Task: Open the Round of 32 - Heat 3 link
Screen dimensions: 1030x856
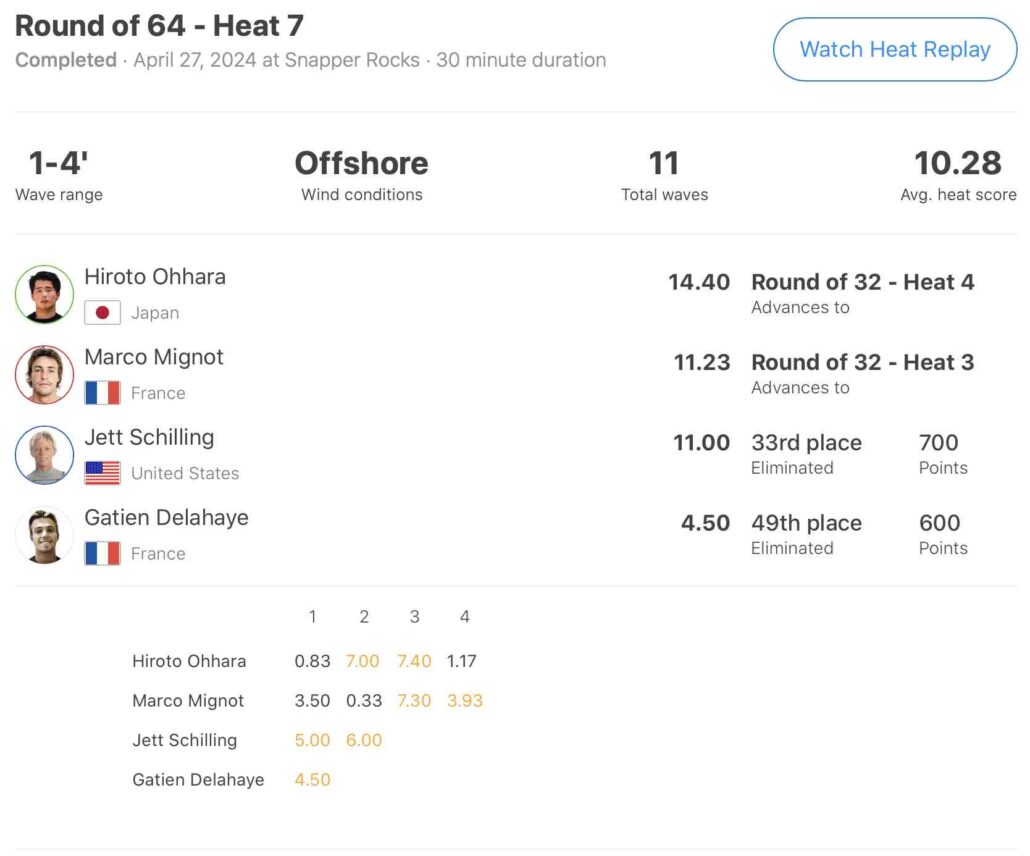Action: pos(862,362)
